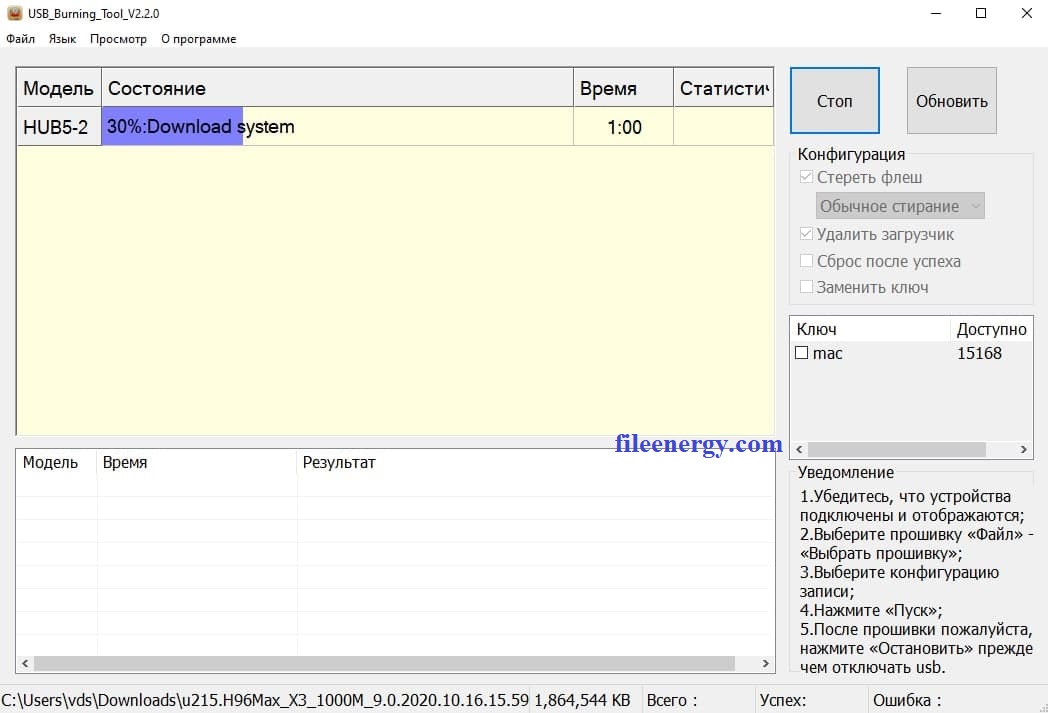This screenshot has width=1048, height=713.
Task: Open the Просмотр menu
Action: (x=118, y=39)
